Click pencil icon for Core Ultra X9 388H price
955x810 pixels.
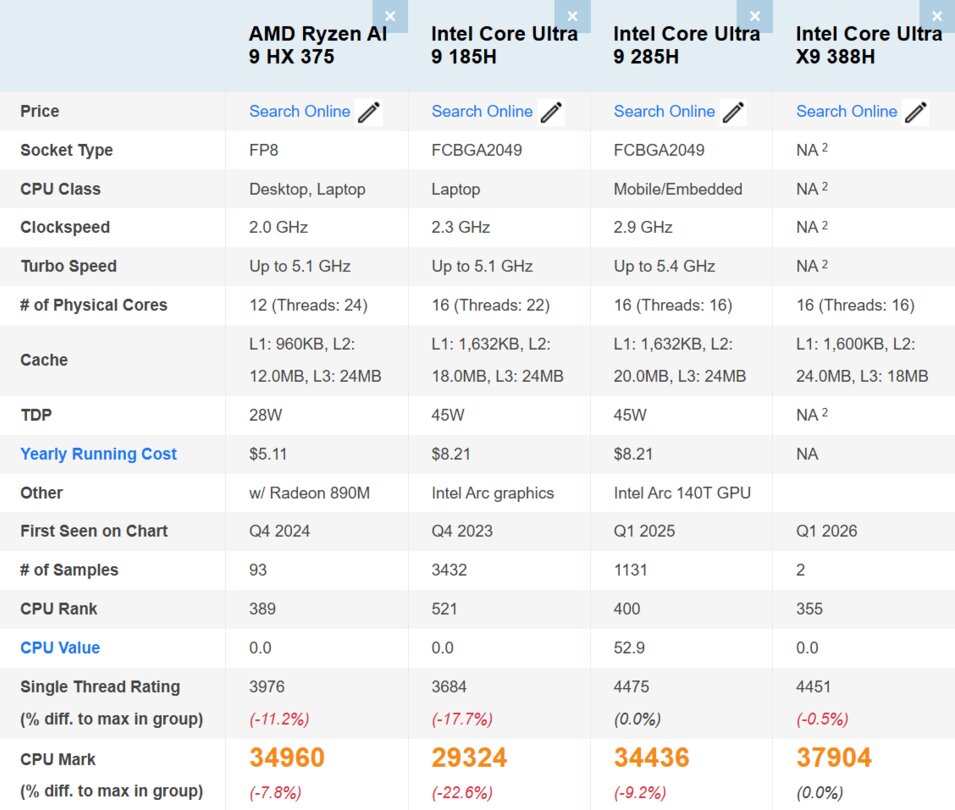[x=915, y=112]
